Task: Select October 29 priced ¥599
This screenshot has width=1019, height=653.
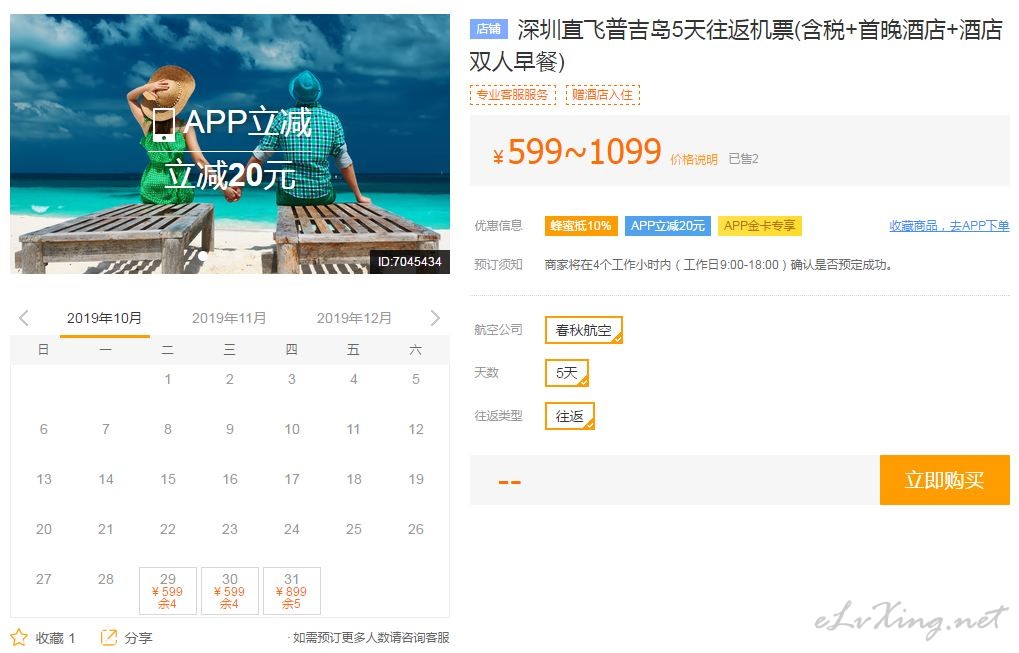Action: pyautogui.click(x=168, y=591)
